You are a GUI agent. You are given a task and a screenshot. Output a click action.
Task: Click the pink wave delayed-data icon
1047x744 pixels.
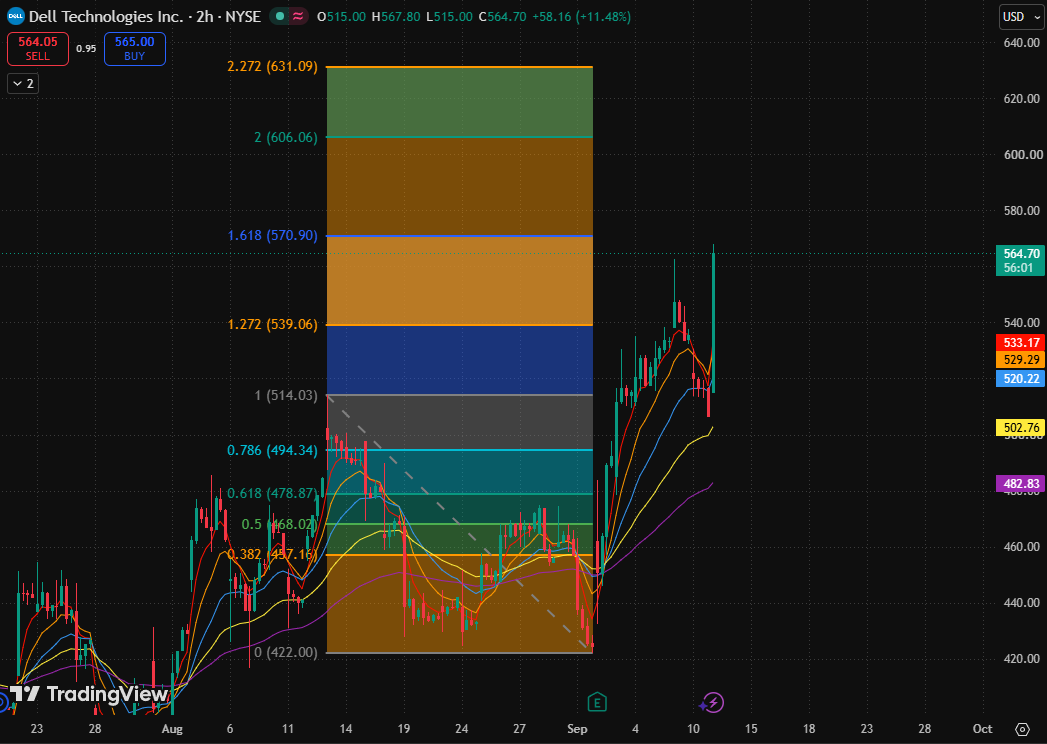[x=298, y=17]
